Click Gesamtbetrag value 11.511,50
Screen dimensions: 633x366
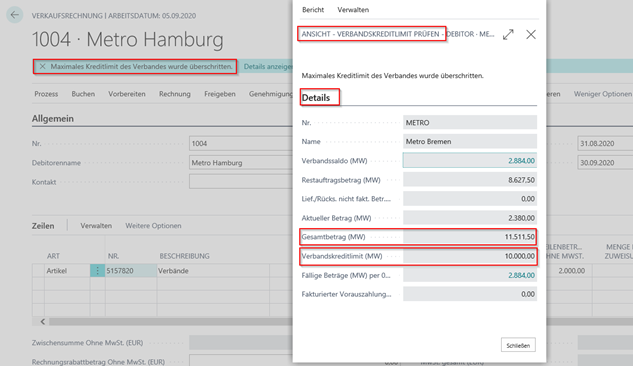point(470,237)
